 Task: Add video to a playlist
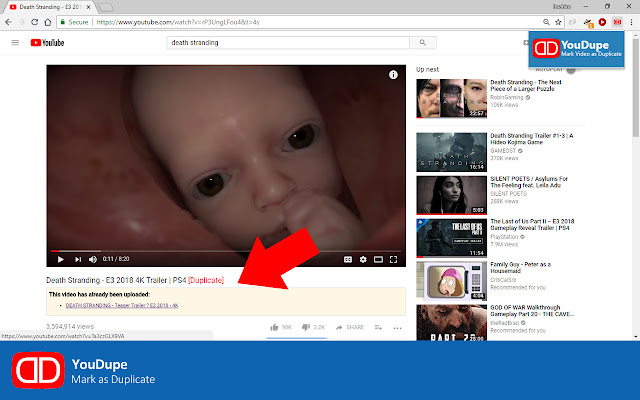(x=378, y=327)
